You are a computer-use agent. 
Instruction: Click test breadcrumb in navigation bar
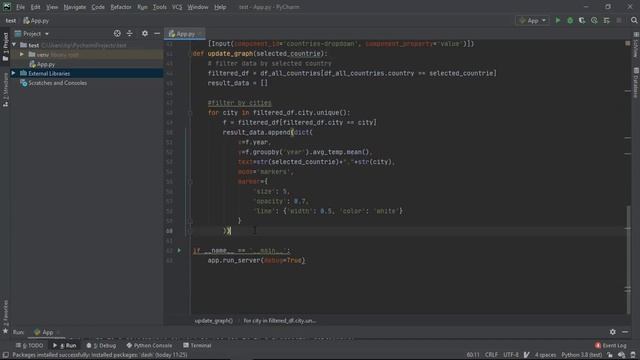11,20
